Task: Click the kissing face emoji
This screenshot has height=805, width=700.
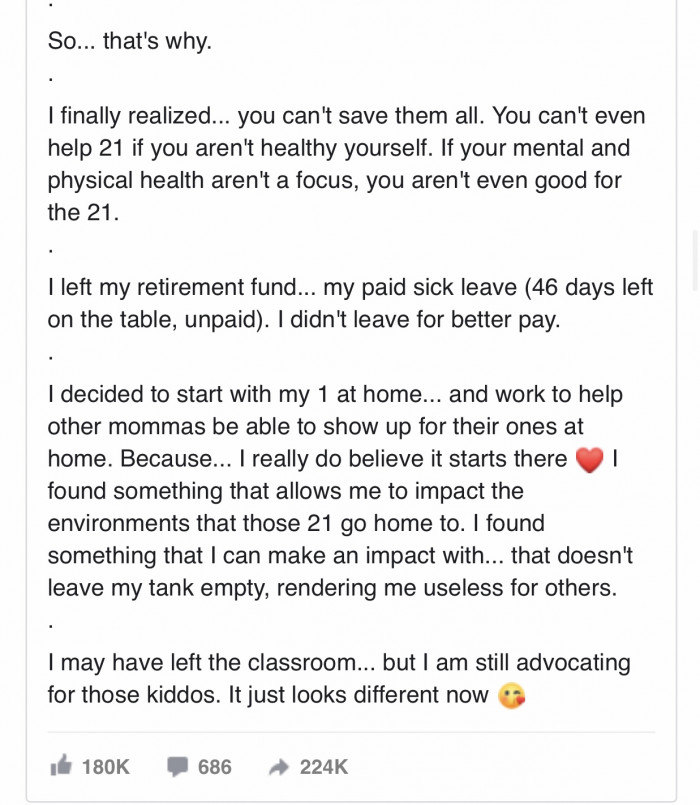Action: point(512,696)
